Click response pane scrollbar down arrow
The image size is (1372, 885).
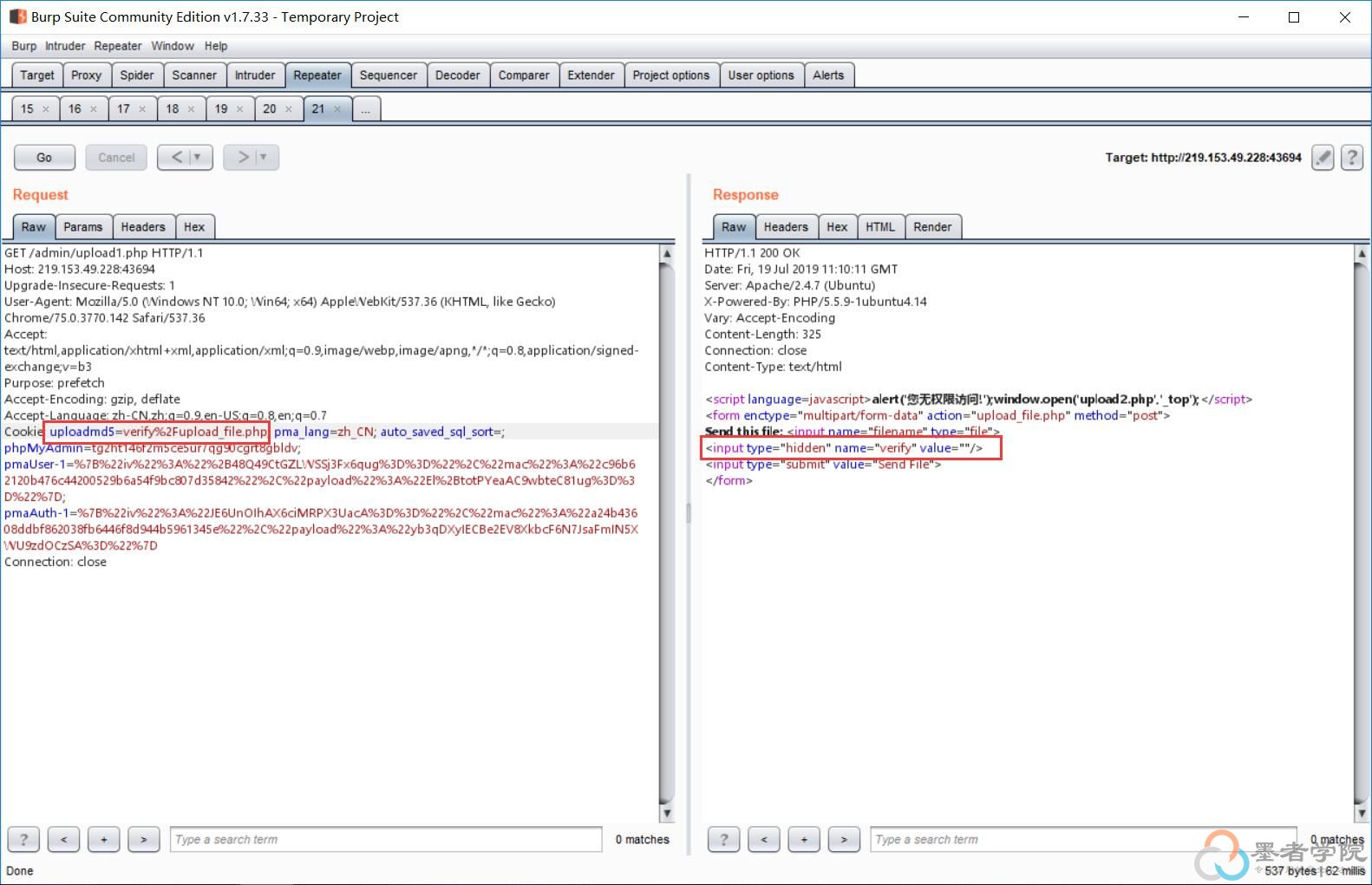1362,813
